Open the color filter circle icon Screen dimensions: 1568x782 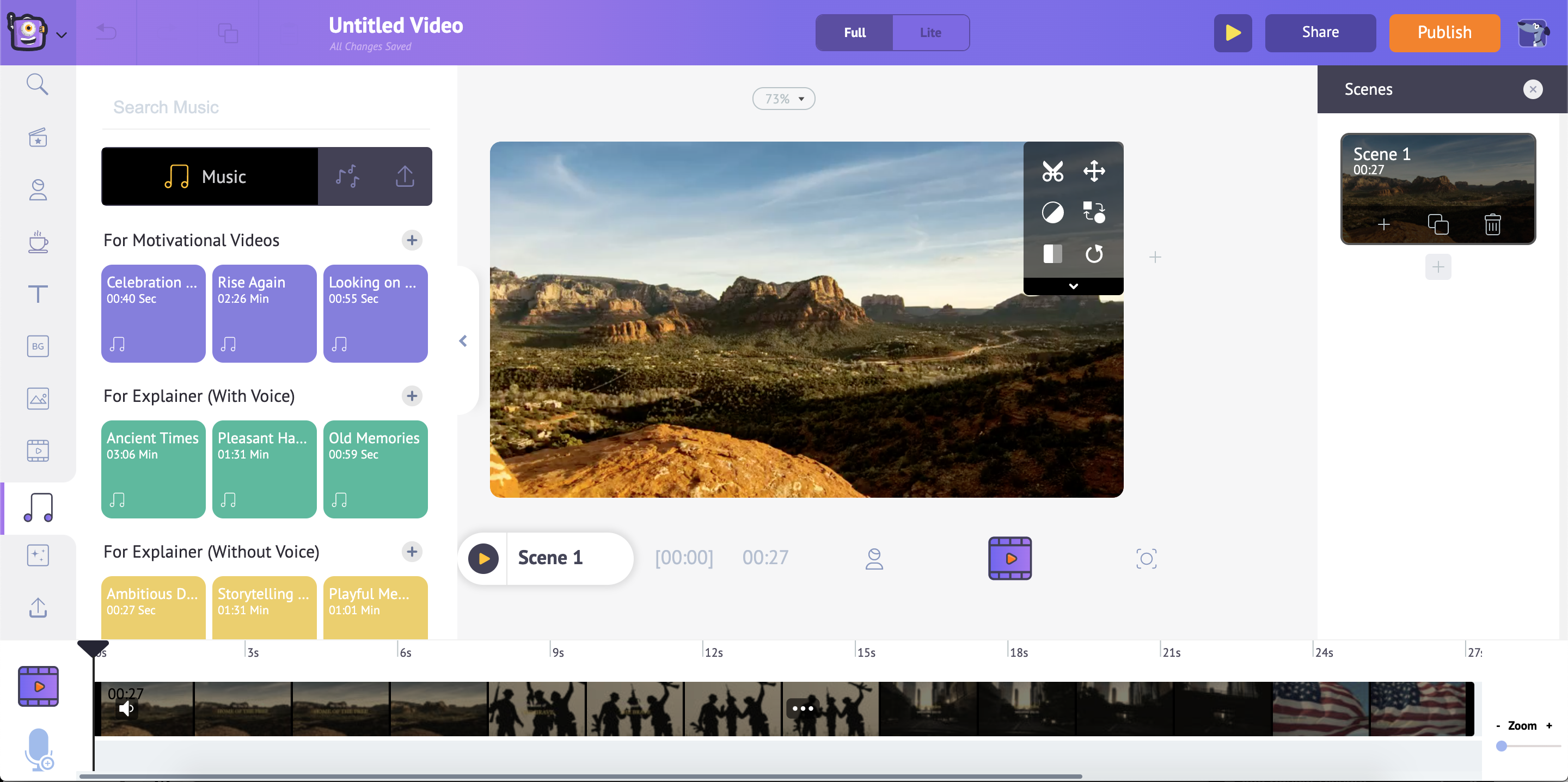point(1052,212)
